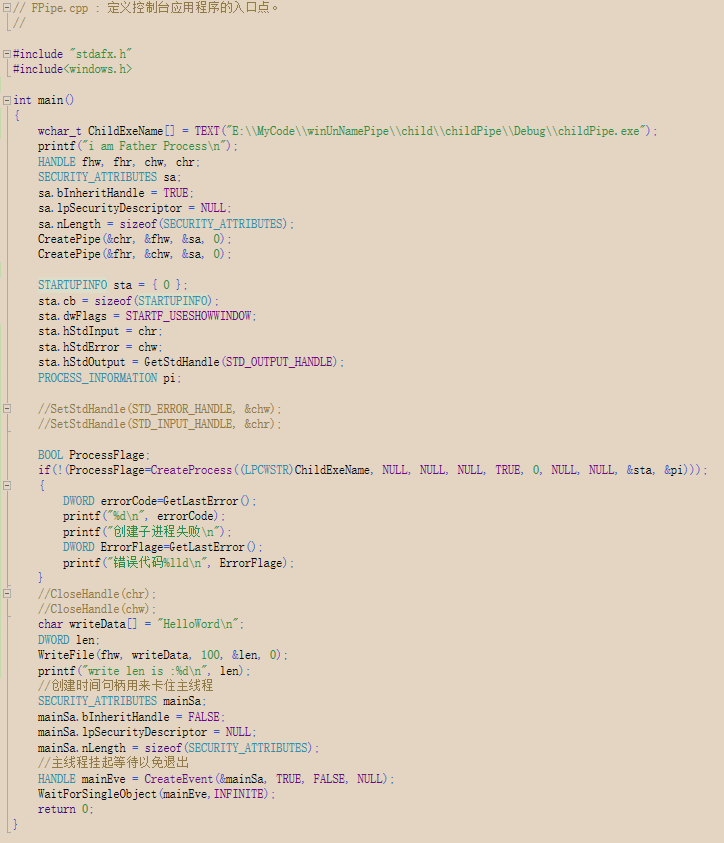Collapse the FPipe.cpp header comment block
724x843 pixels.
[x=6, y=8]
